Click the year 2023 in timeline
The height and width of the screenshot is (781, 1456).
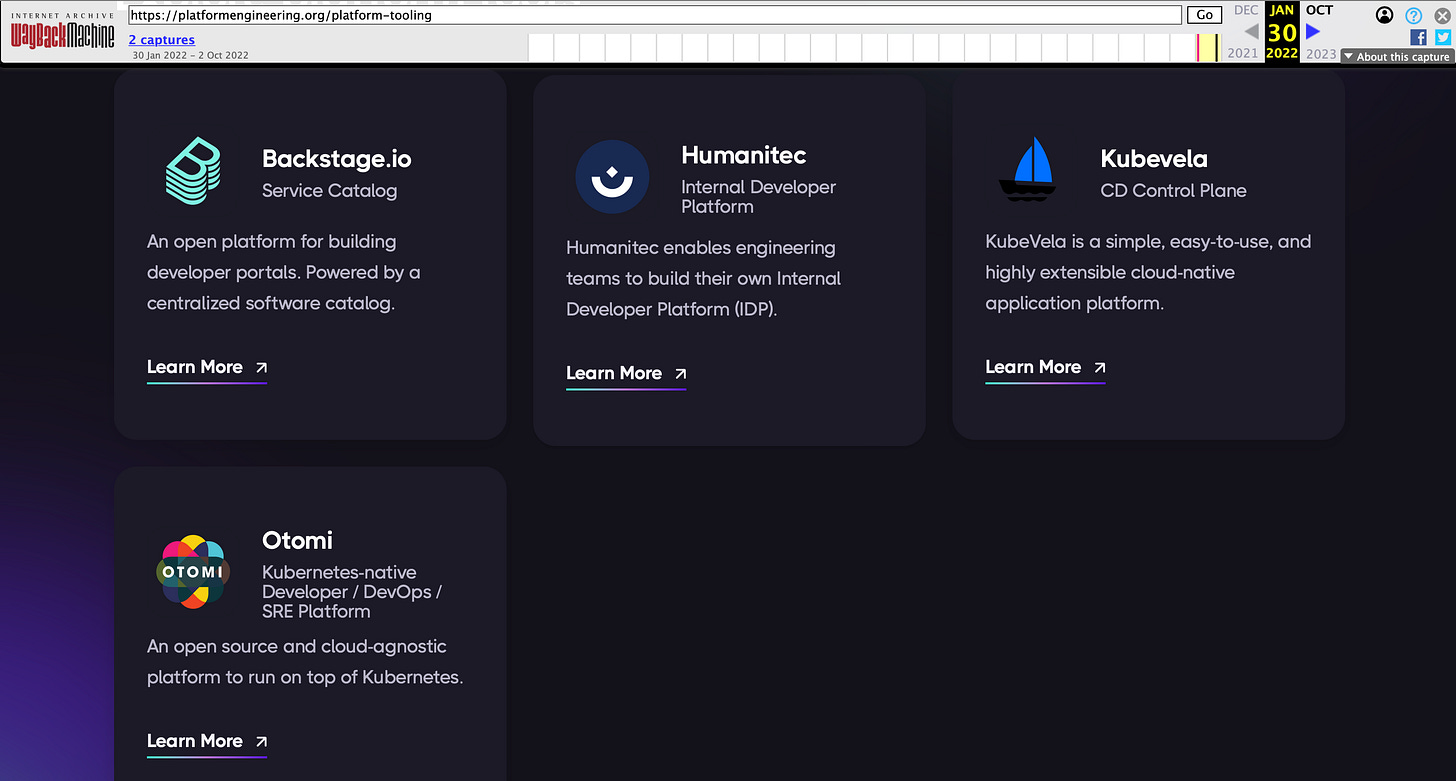coord(1321,54)
